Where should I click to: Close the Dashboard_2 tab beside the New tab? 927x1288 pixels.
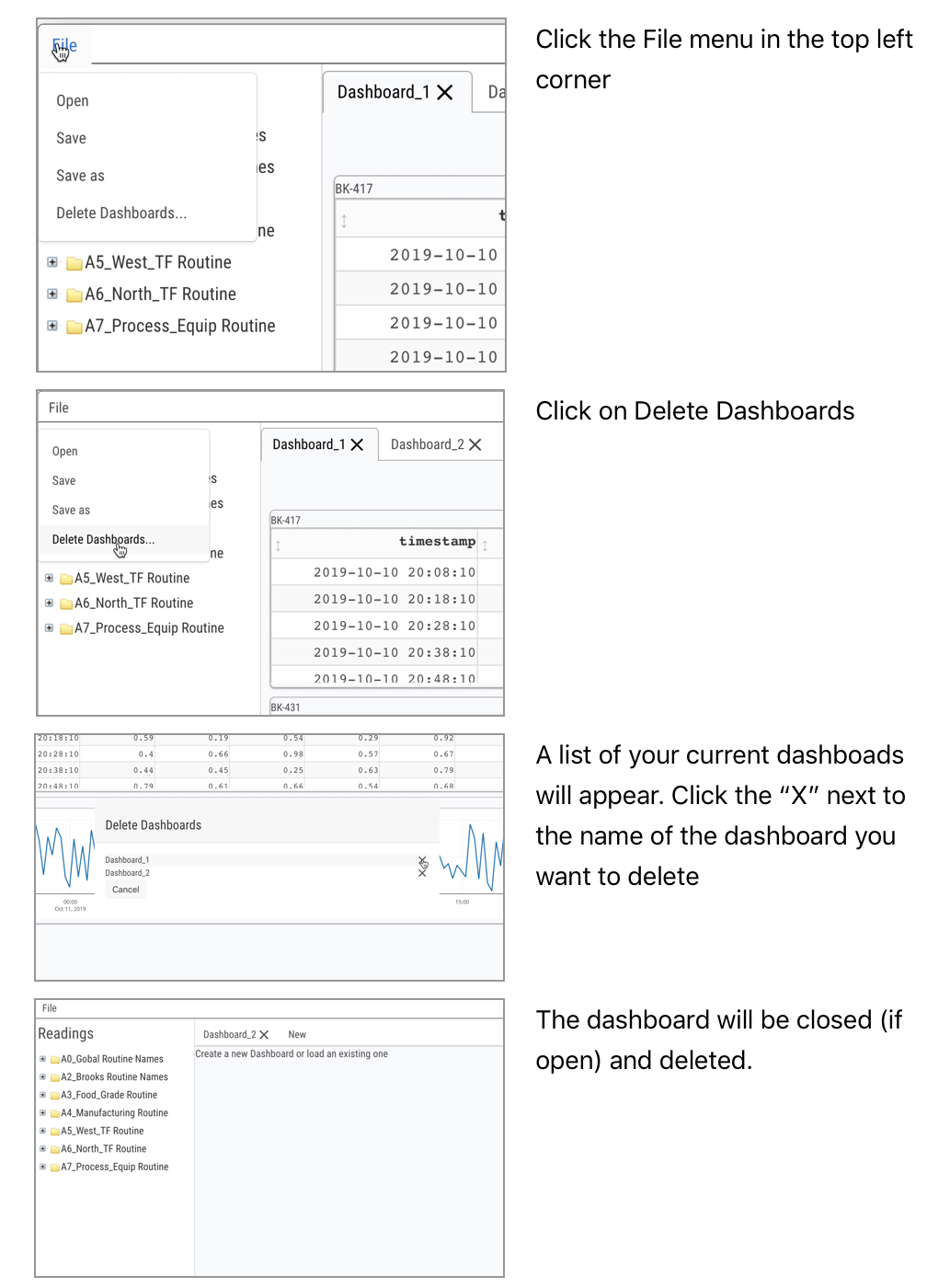click(x=264, y=1035)
